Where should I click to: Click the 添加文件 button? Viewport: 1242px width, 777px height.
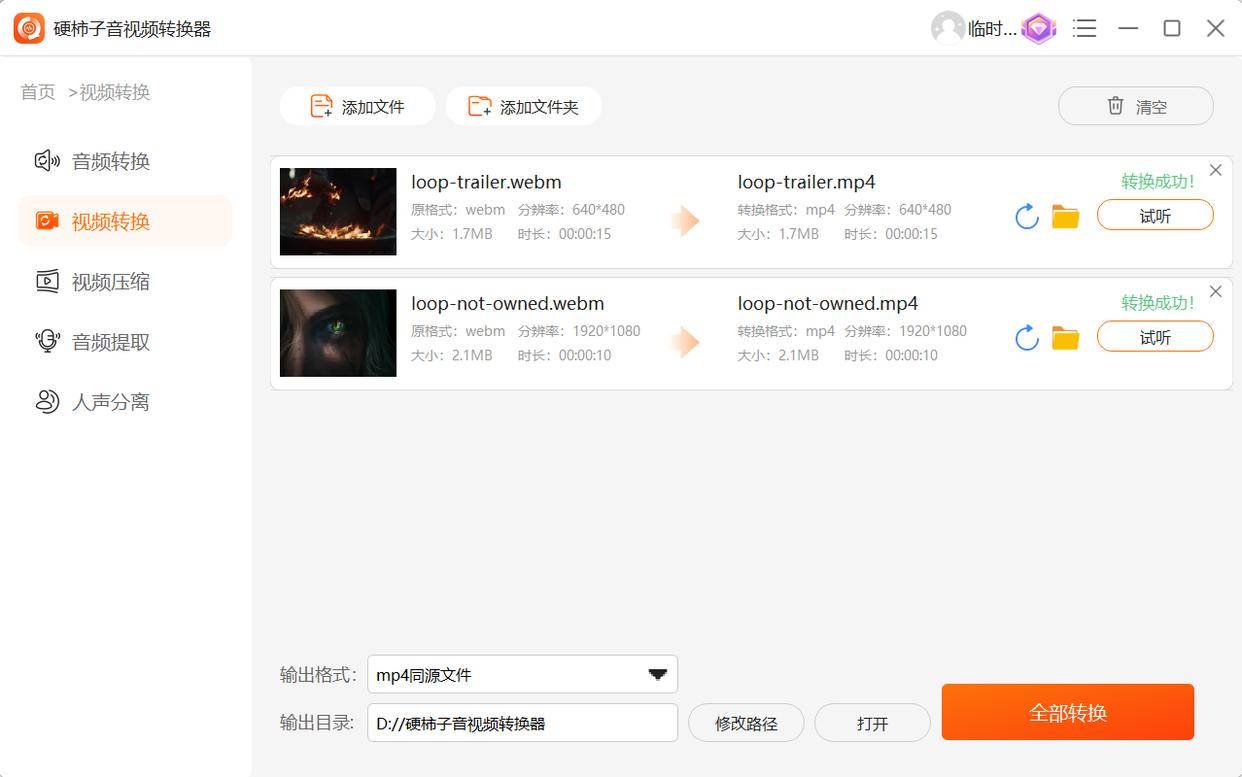tap(357, 106)
